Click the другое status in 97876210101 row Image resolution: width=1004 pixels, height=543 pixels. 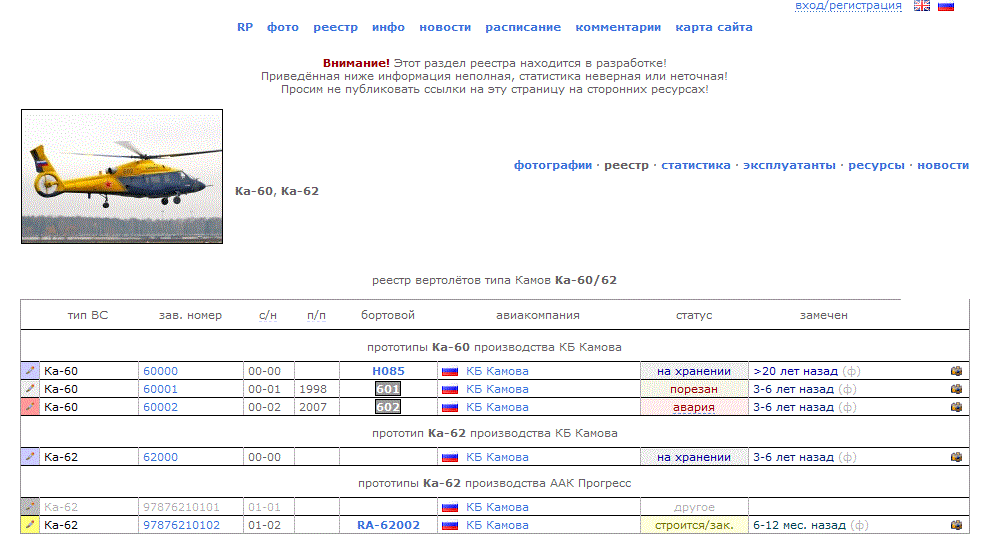pos(694,507)
